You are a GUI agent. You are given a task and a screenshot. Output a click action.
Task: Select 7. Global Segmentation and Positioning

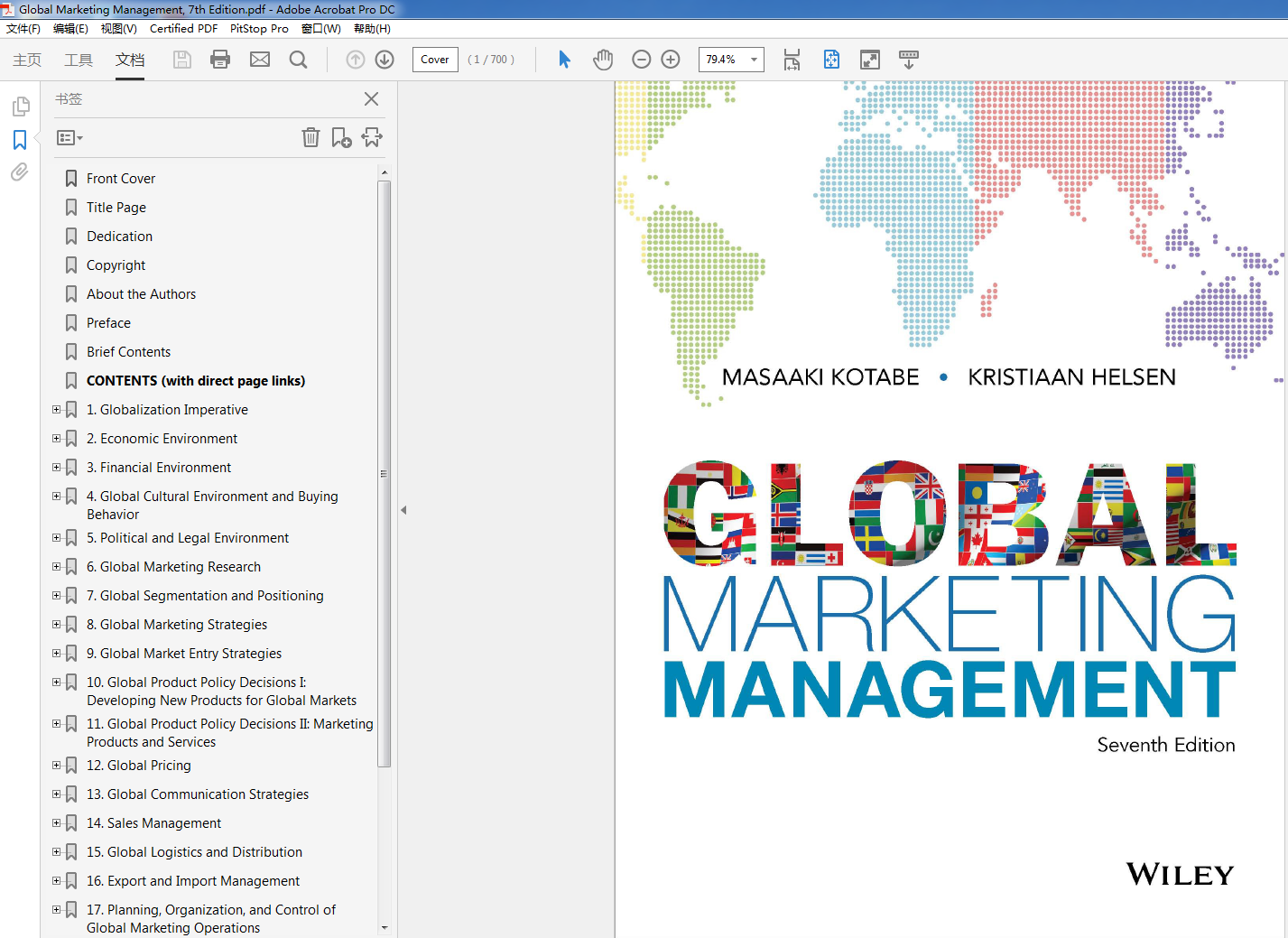tap(205, 596)
